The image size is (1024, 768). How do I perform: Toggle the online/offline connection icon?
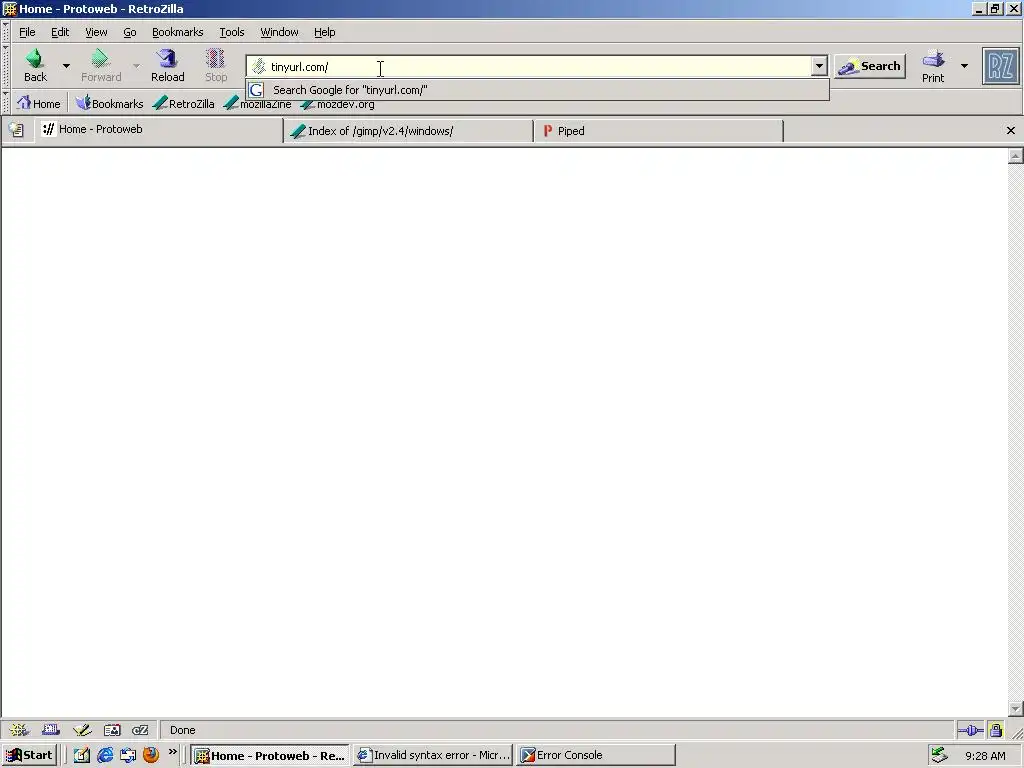pyautogui.click(x=970, y=730)
